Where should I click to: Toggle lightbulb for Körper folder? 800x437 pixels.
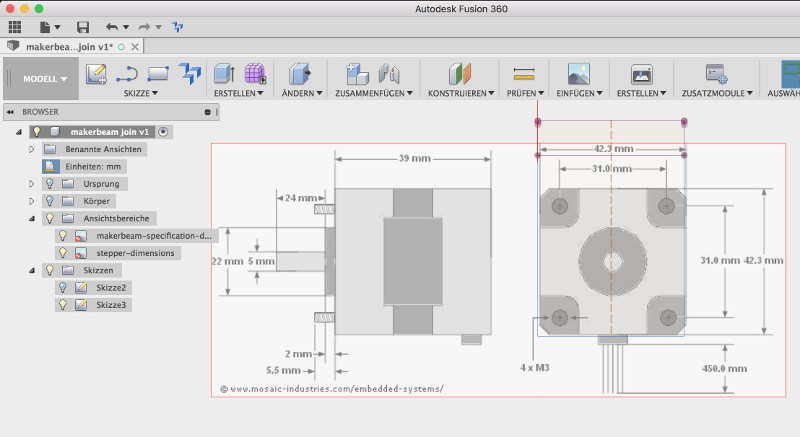[49, 201]
